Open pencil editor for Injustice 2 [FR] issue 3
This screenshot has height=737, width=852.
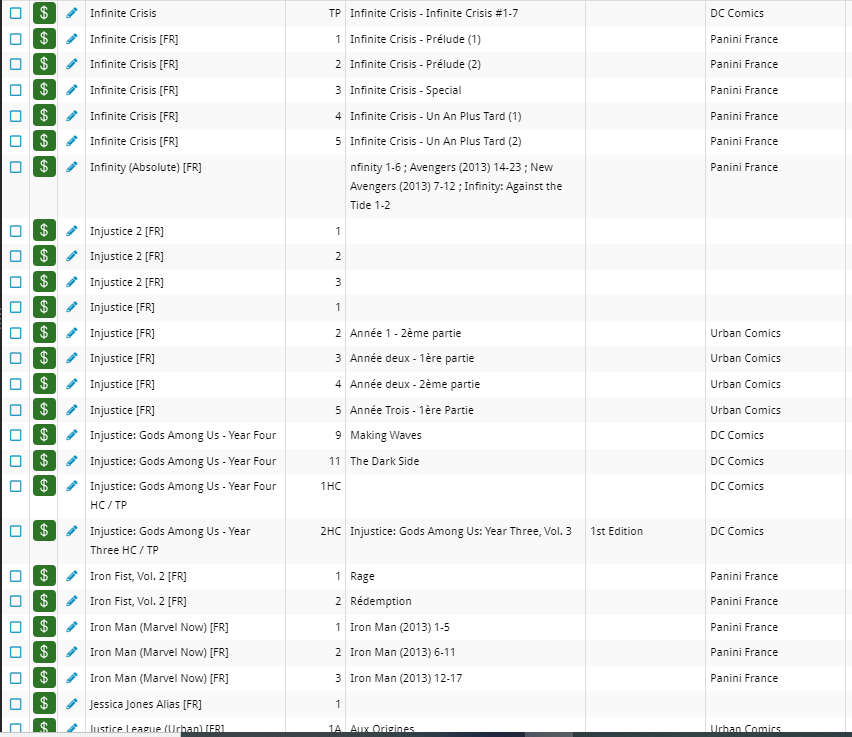(x=72, y=282)
